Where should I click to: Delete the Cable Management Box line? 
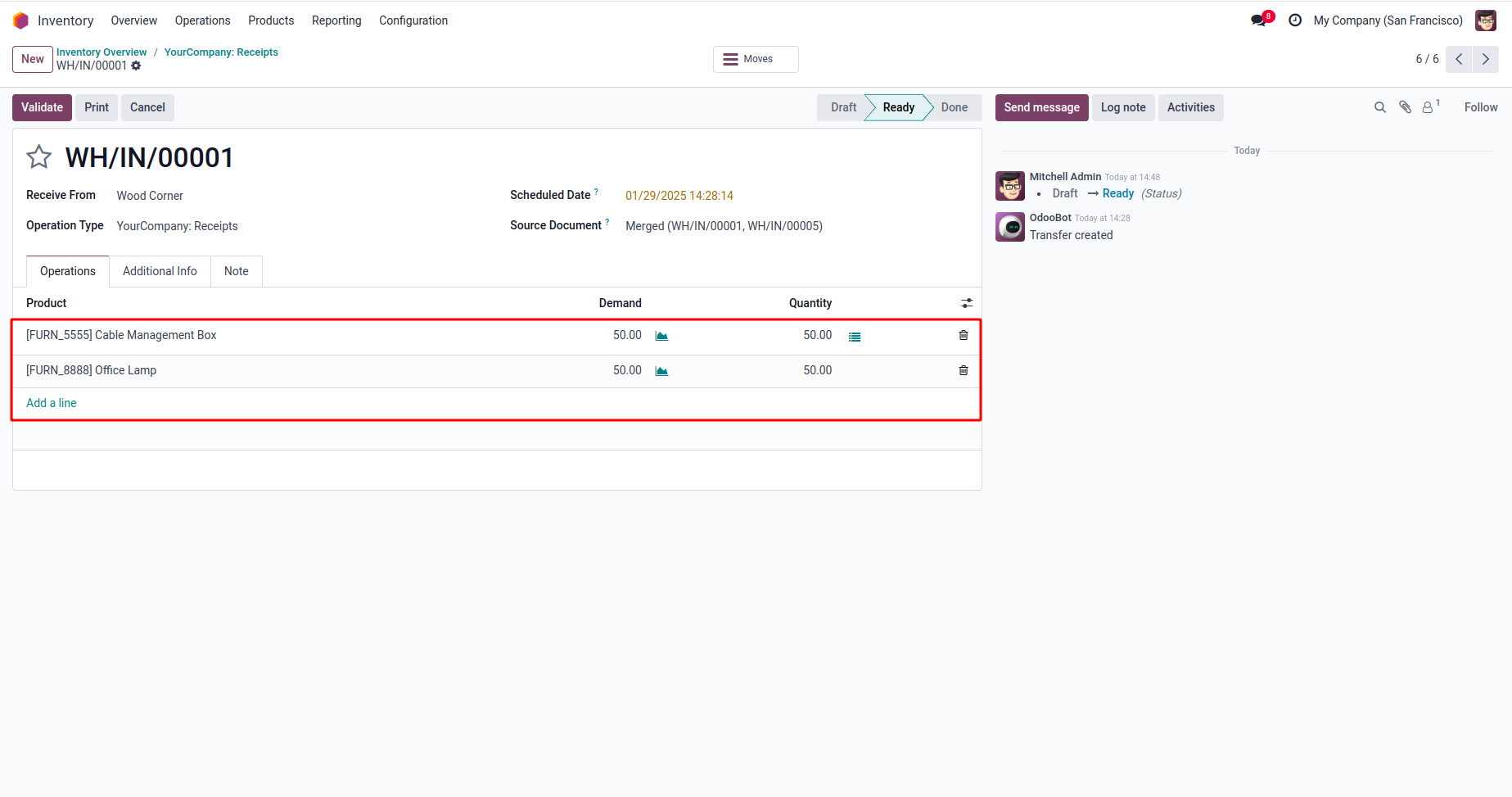click(964, 335)
